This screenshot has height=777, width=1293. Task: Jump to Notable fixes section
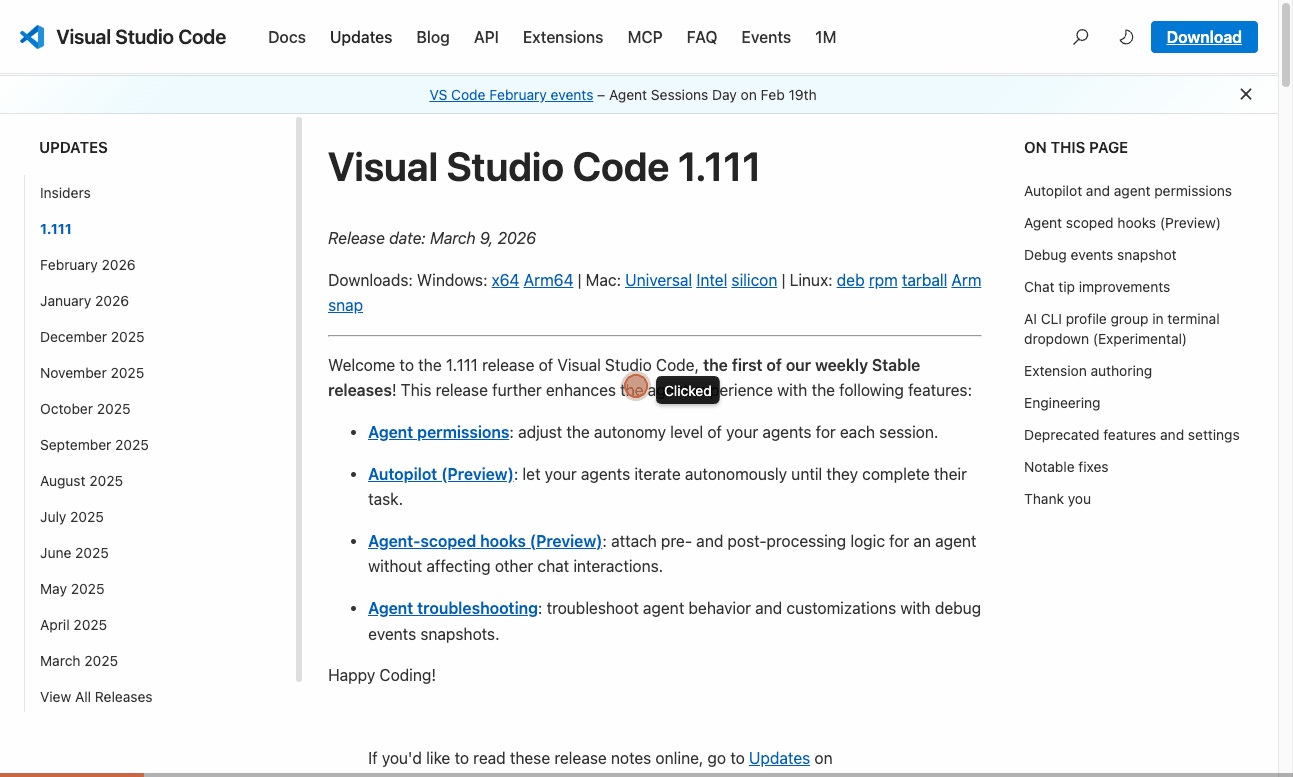pos(1066,467)
